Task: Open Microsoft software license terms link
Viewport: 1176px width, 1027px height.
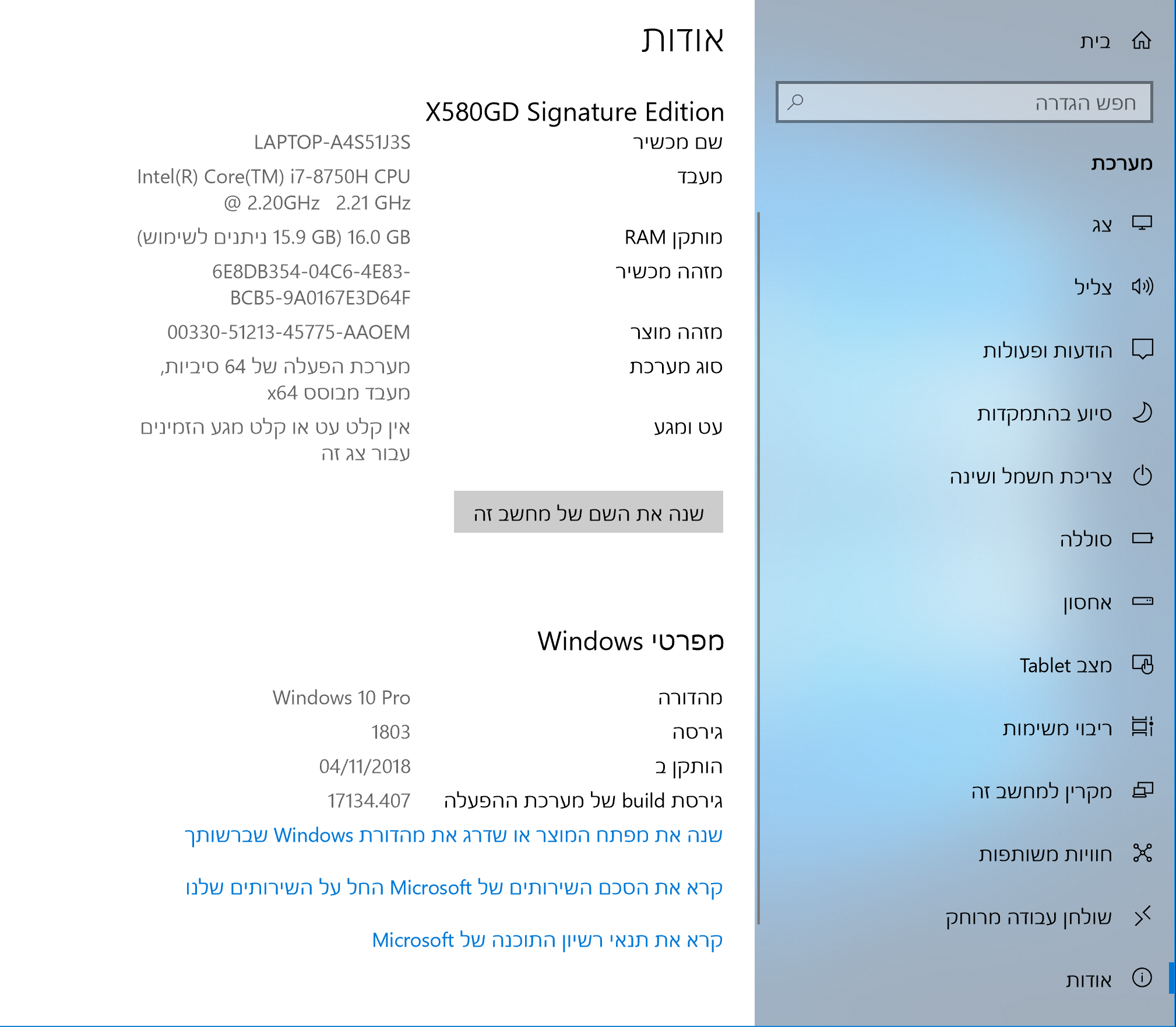Action: [547, 940]
